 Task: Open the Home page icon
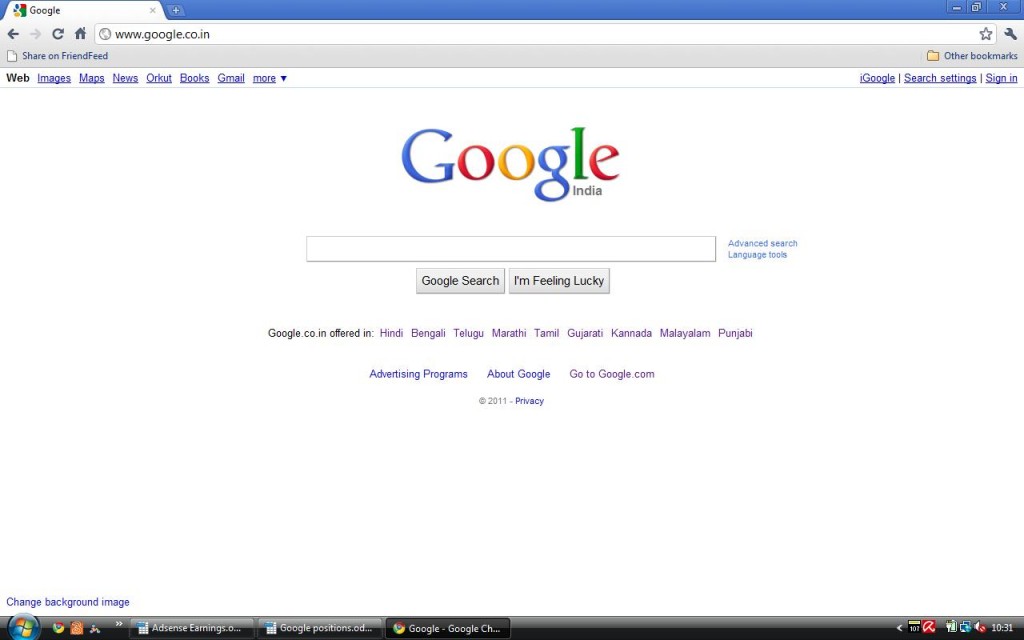80,33
